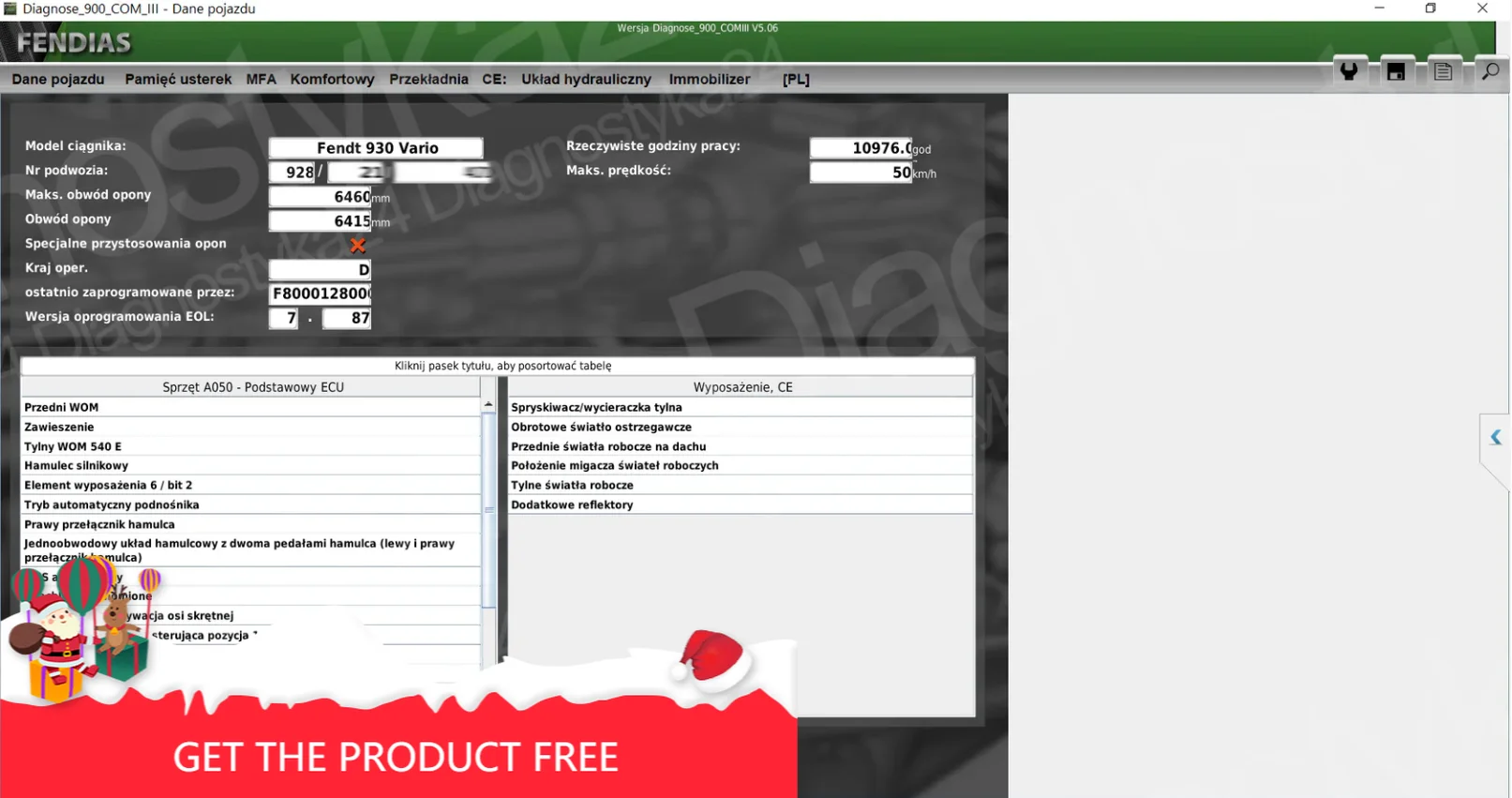
Task: Select the Tylny WOM 540 E row
Action: pos(251,446)
